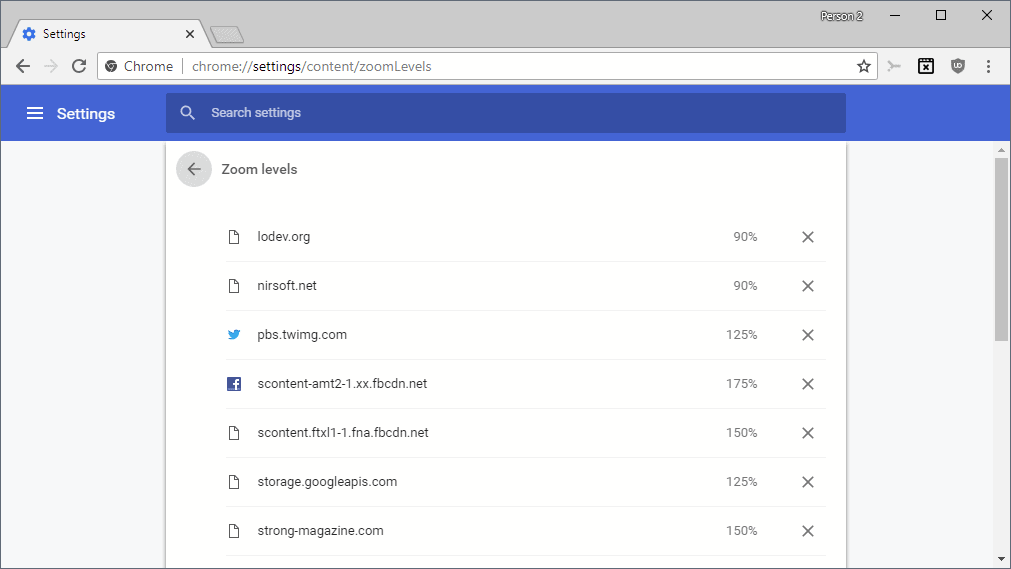Open the uBlock Origin extension
Image resolution: width=1011 pixels, height=569 pixels.
[957, 66]
